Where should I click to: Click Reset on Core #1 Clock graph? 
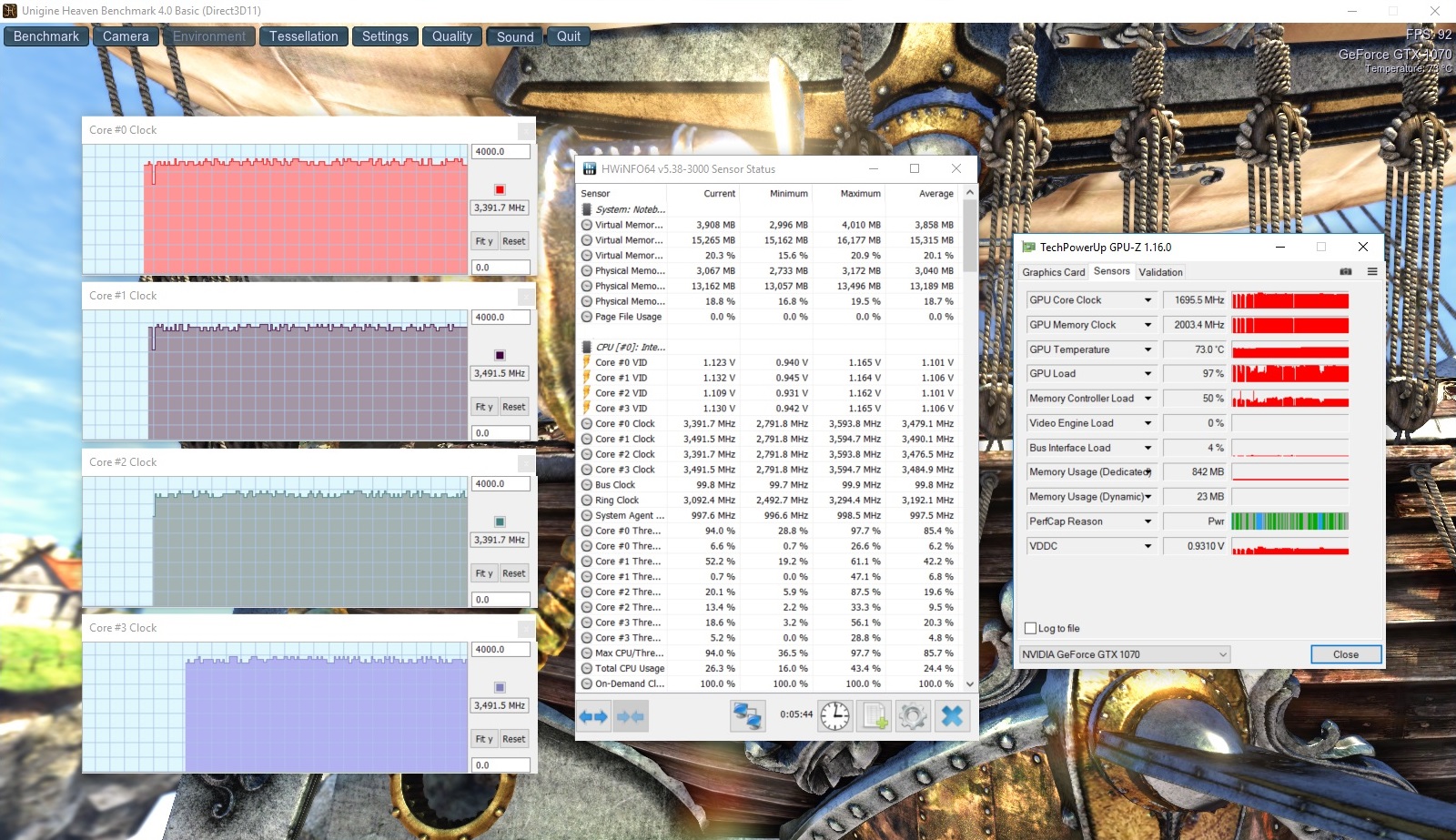(513, 407)
